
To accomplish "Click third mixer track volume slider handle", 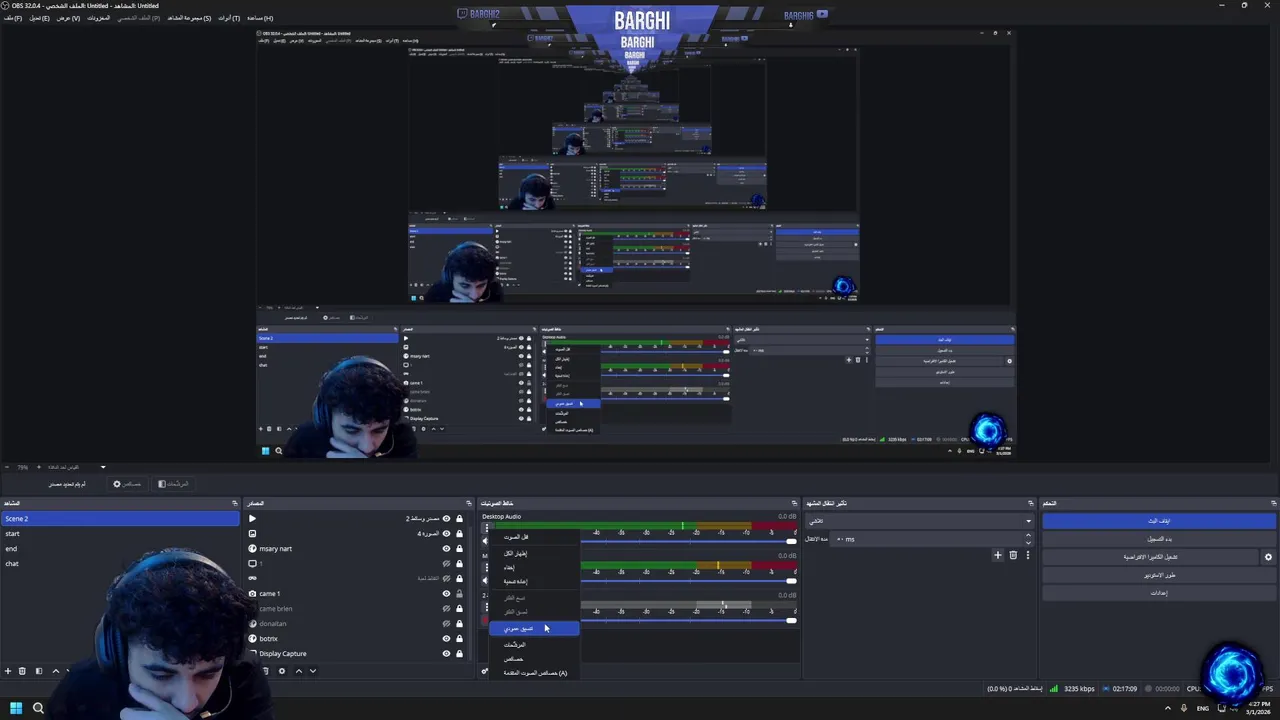I will click(791, 621).
